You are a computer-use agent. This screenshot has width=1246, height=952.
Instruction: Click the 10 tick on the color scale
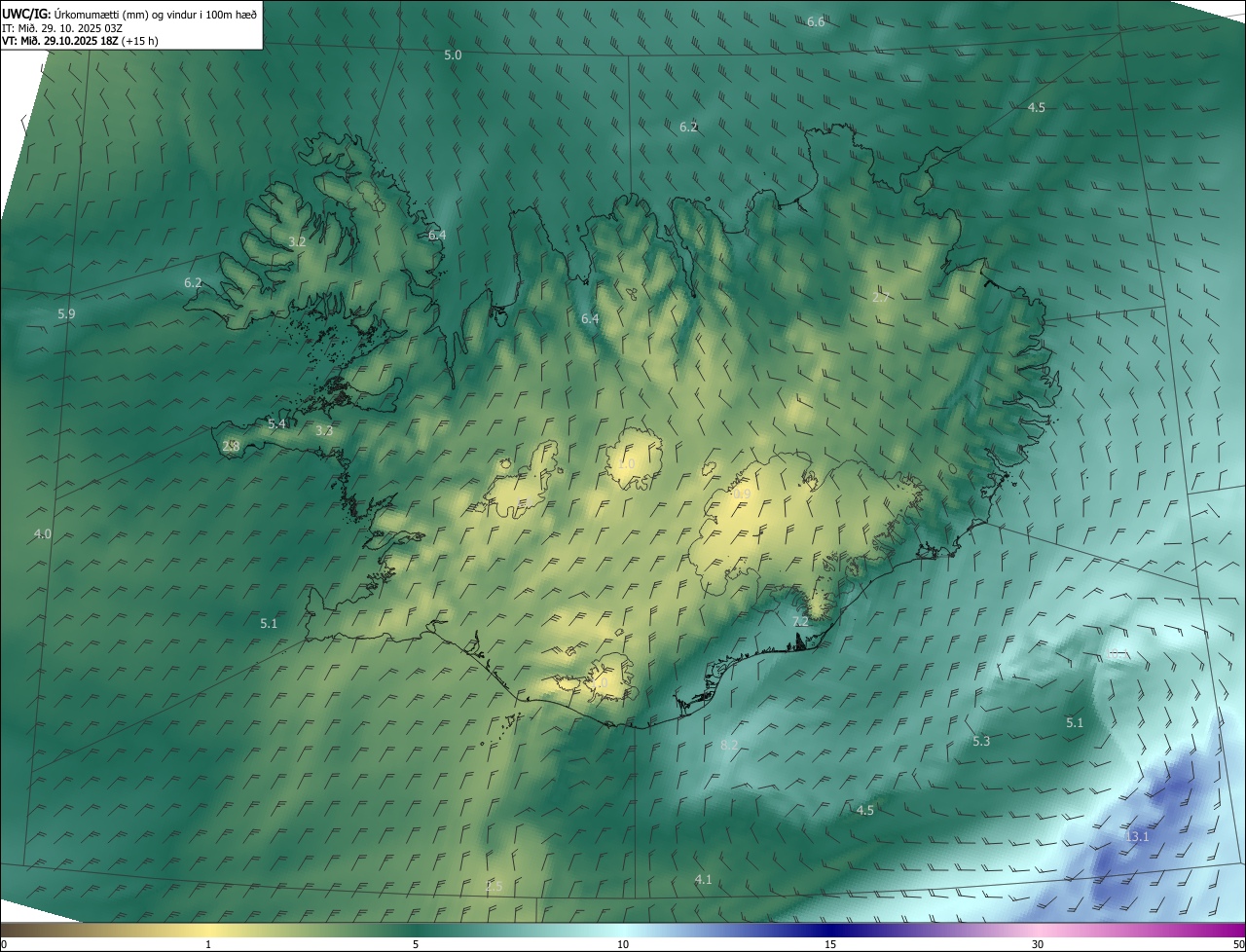tap(623, 944)
